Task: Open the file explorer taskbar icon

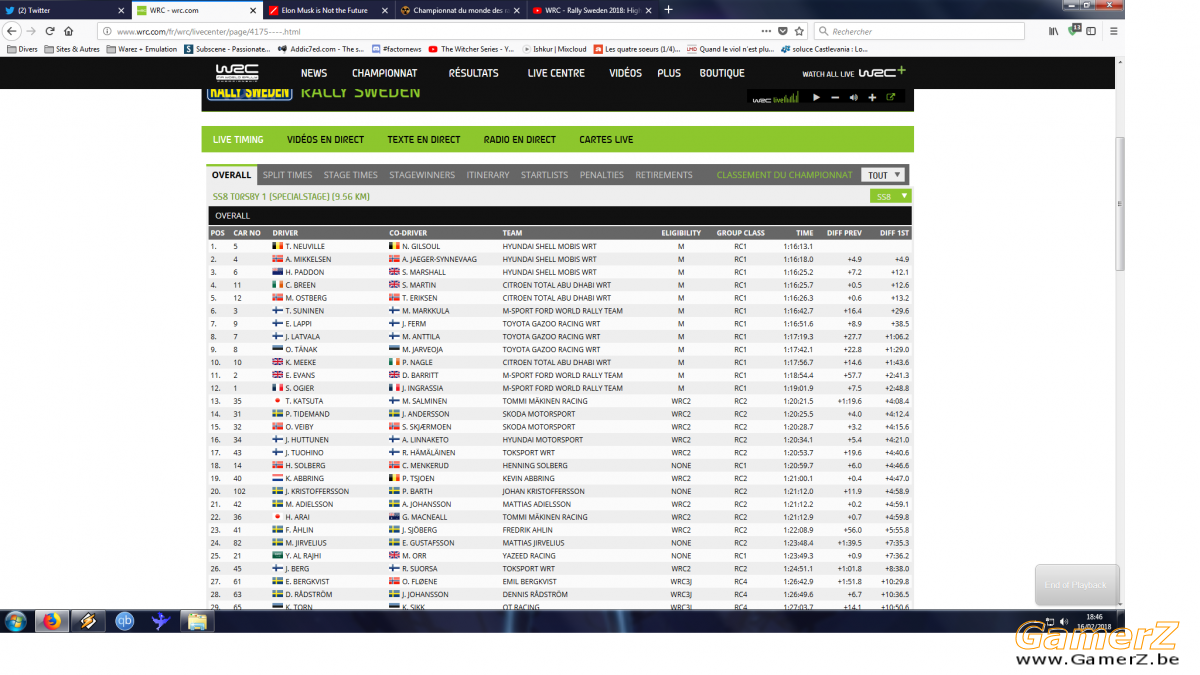Action: 198,621
